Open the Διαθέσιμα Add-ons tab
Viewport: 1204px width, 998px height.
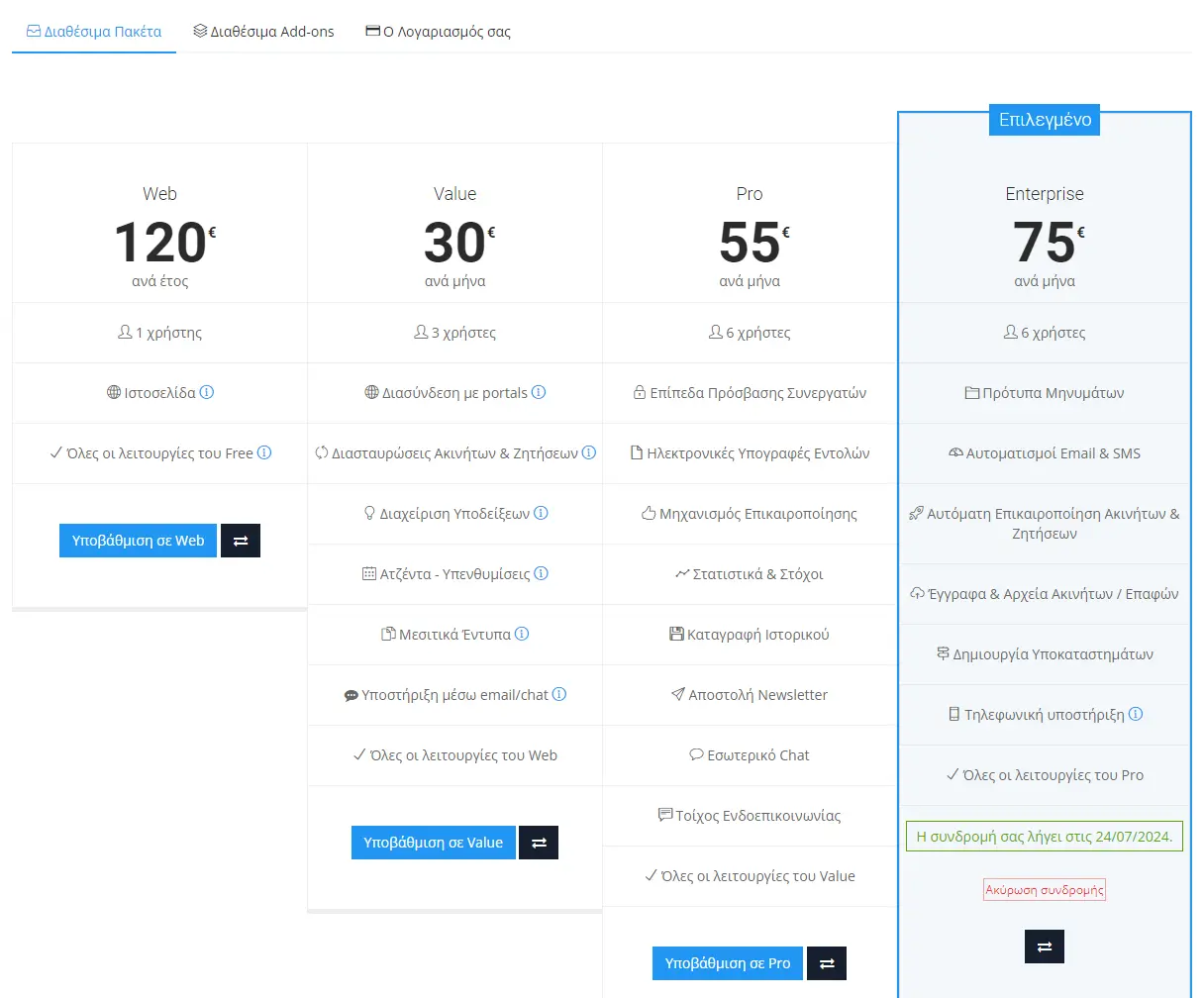[263, 32]
